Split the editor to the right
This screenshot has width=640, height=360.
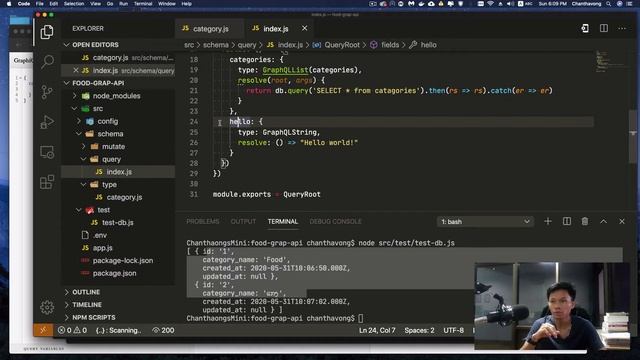(604, 28)
